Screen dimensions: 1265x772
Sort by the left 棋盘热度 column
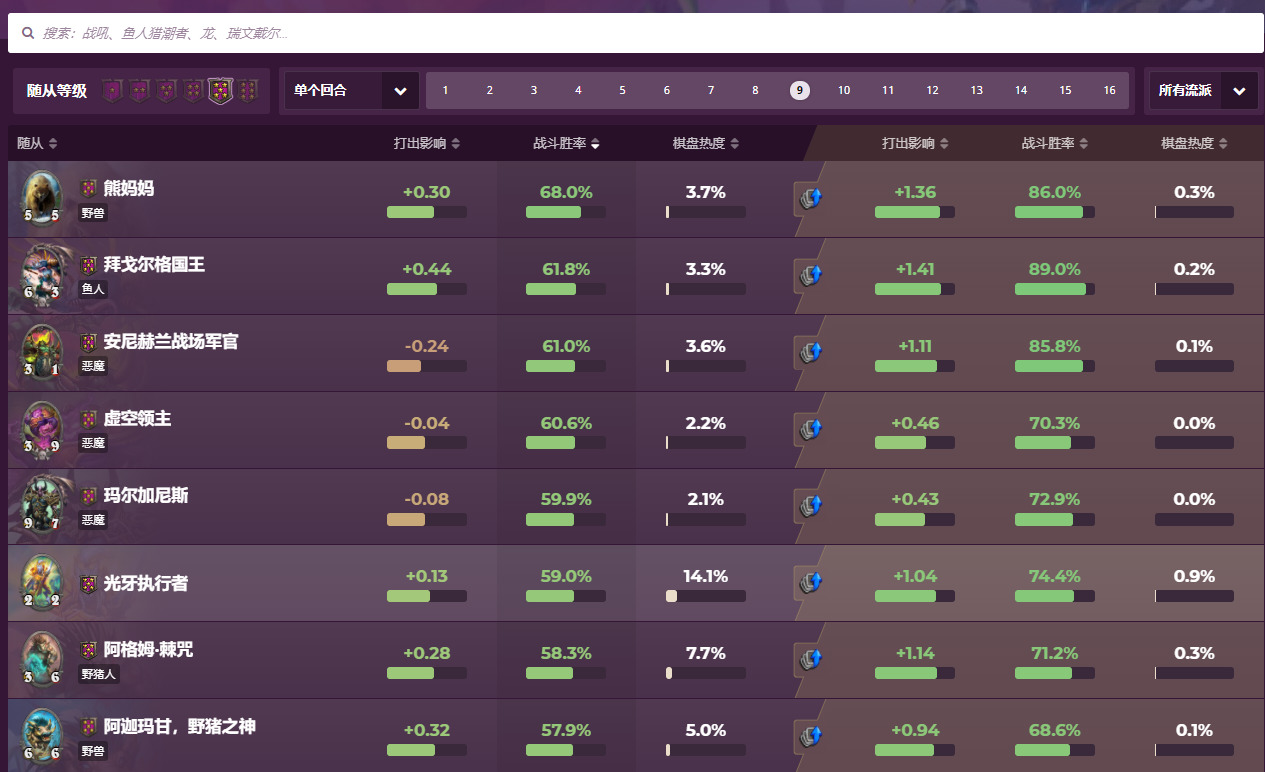(706, 144)
